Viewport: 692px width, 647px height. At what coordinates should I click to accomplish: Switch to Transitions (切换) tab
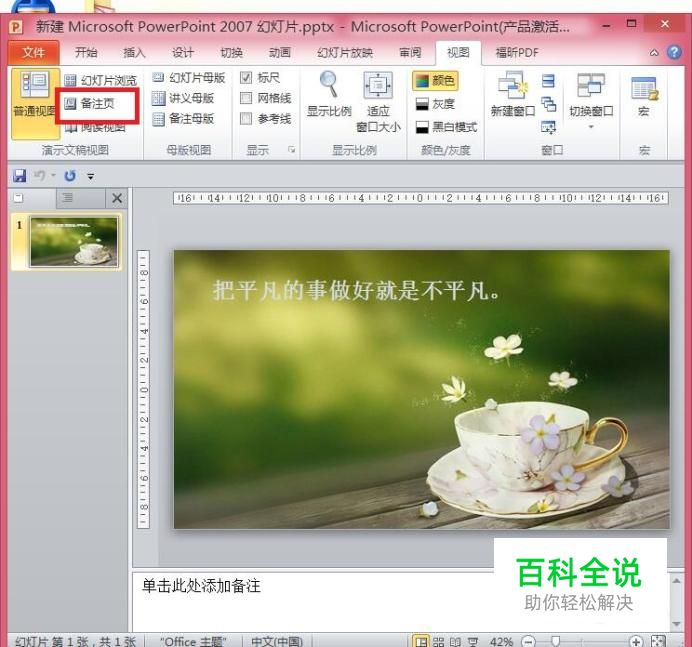pyautogui.click(x=231, y=53)
